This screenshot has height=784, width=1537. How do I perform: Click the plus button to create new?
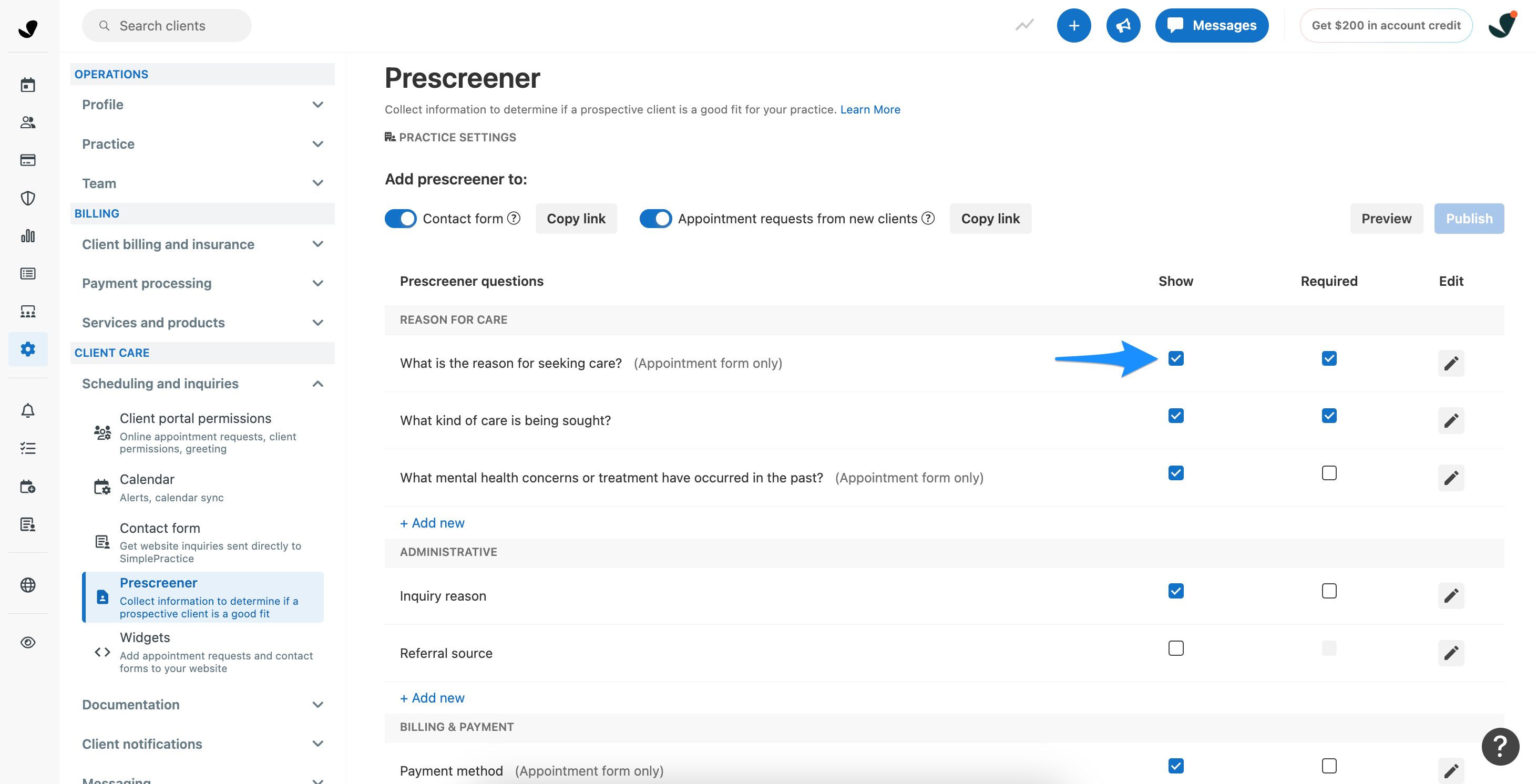coord(1074,25)
